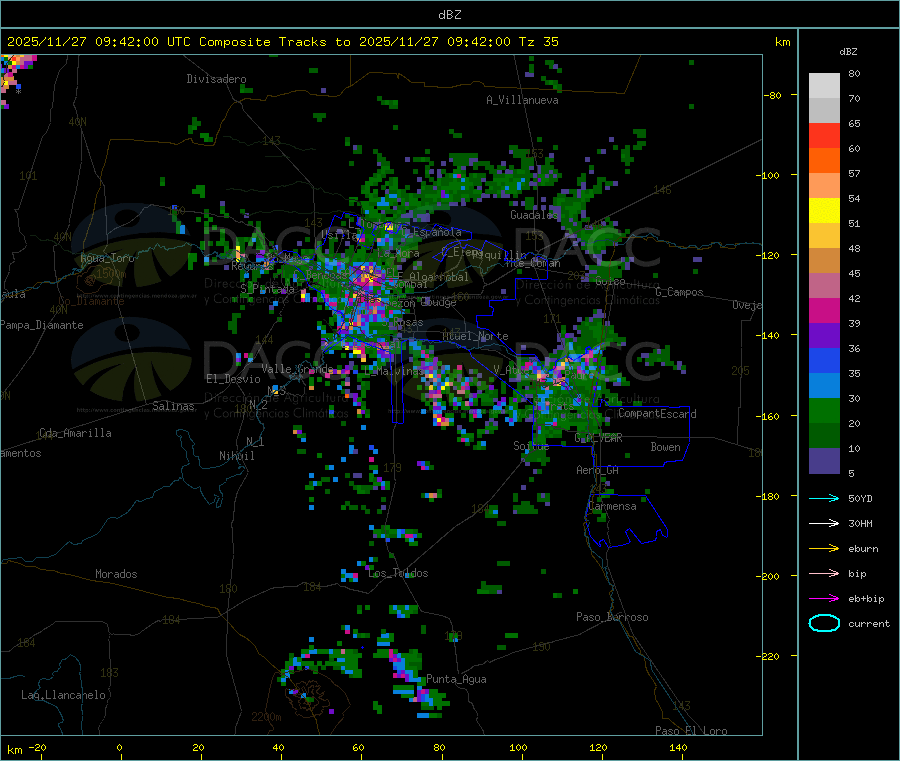Click the 'Nihuil' map label
This screenshot has height=761, width=900.
236,456
